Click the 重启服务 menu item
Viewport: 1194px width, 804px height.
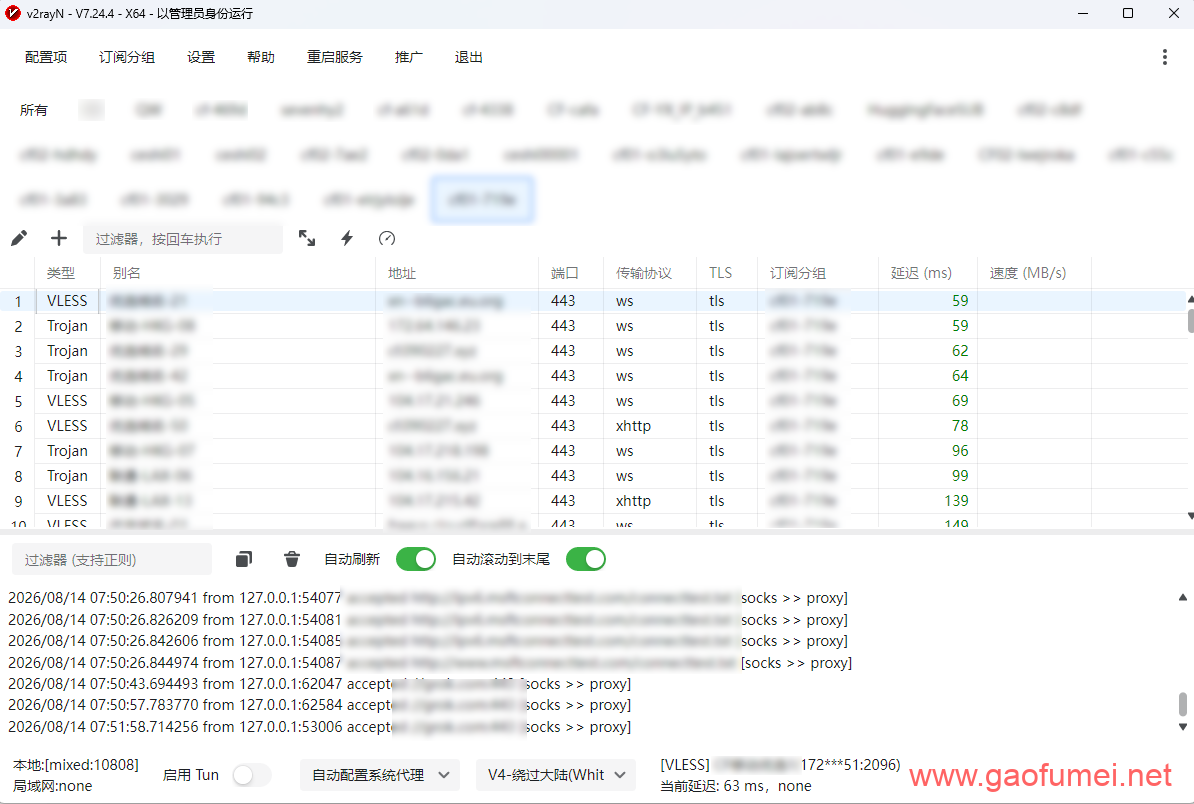pyautogui.click(x=334, y=57)
